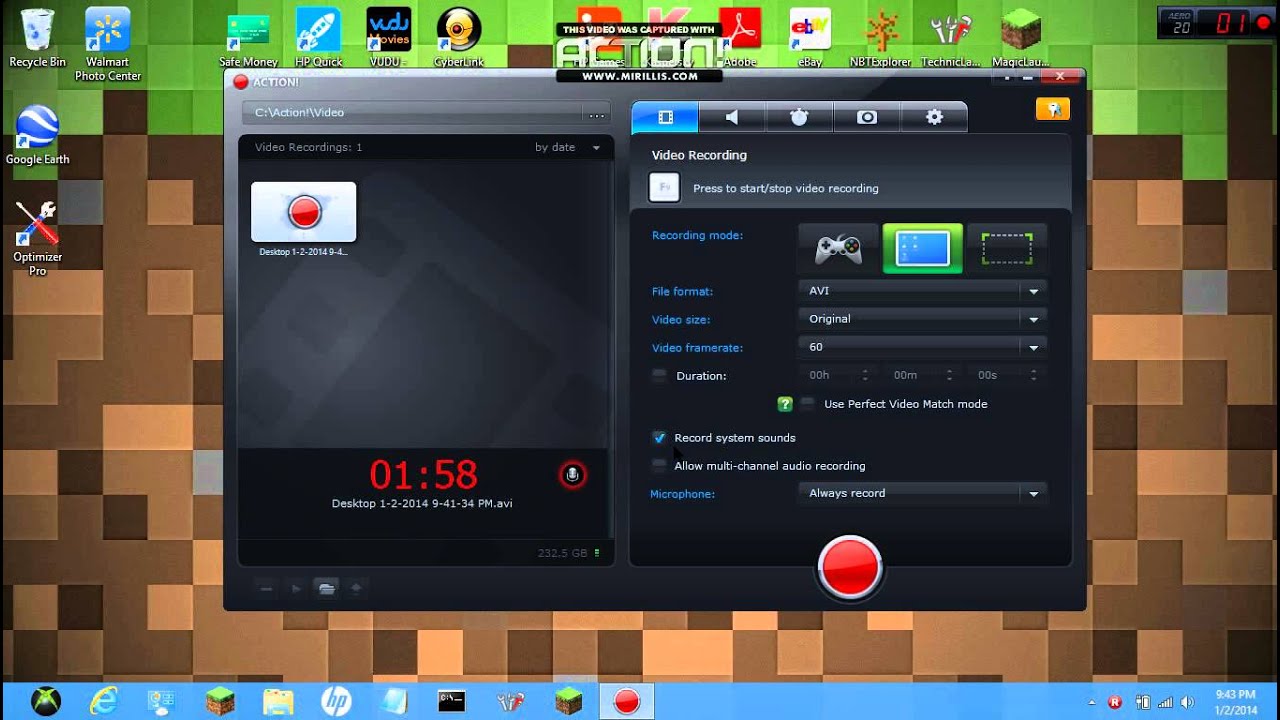The image size is (1280, 720).
Task: Expand the Video size Original dropdown
Action: [x=922, y=319]
